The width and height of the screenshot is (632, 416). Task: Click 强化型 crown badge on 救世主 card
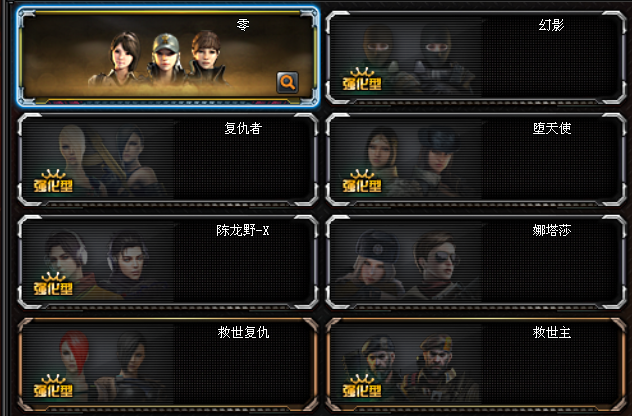coord(362,386)
